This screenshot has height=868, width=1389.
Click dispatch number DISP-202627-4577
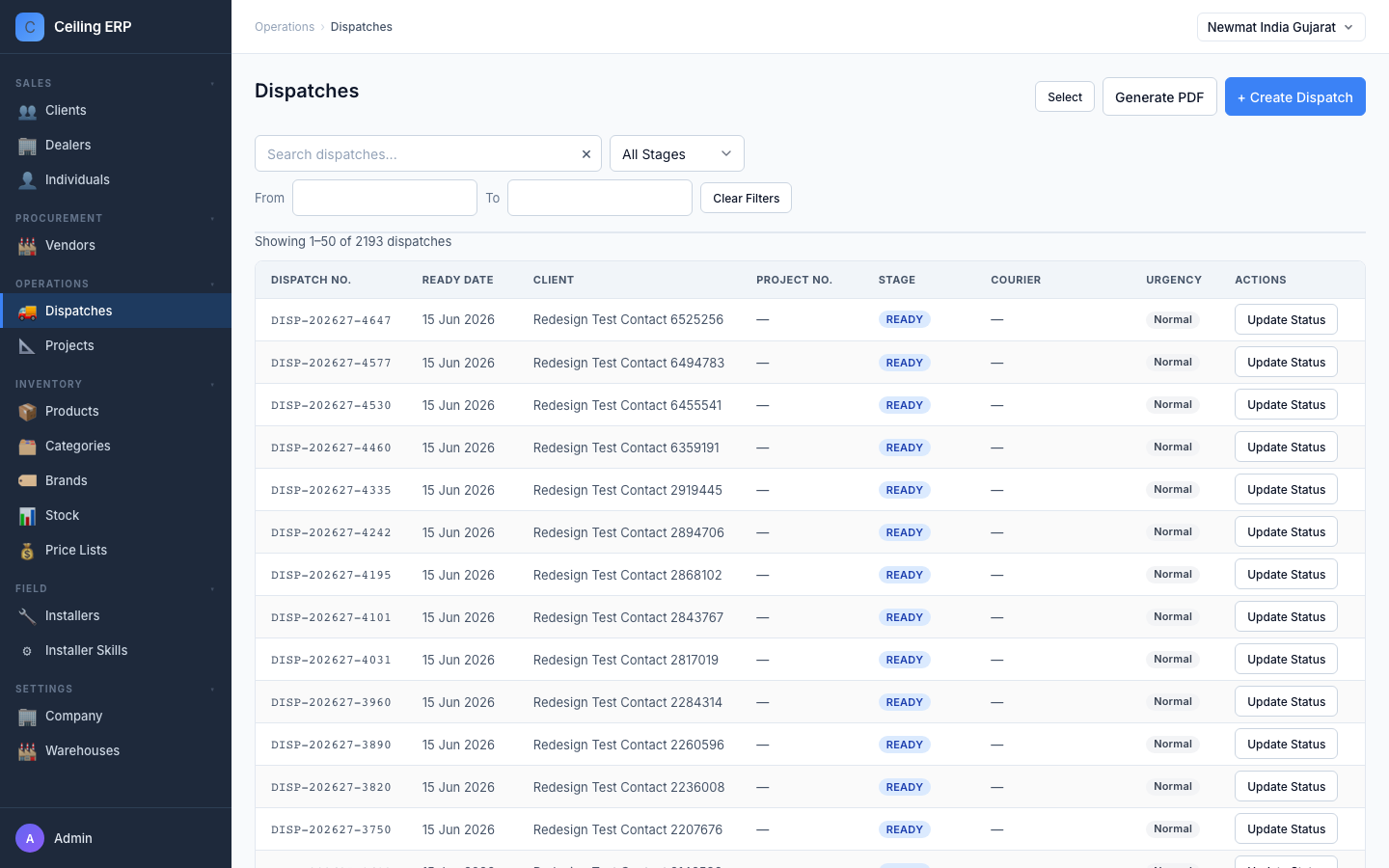(331, 364)
